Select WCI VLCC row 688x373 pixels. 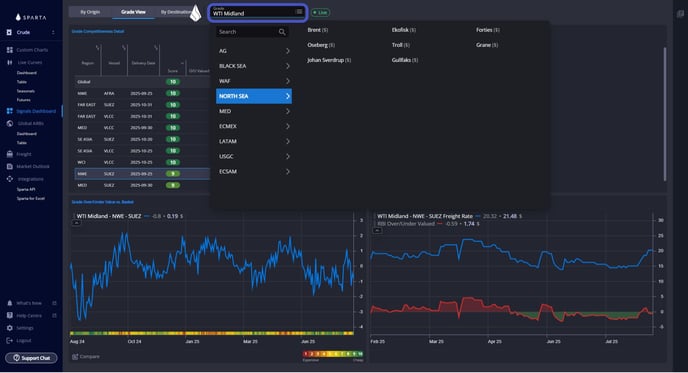[x=143, y=162]
